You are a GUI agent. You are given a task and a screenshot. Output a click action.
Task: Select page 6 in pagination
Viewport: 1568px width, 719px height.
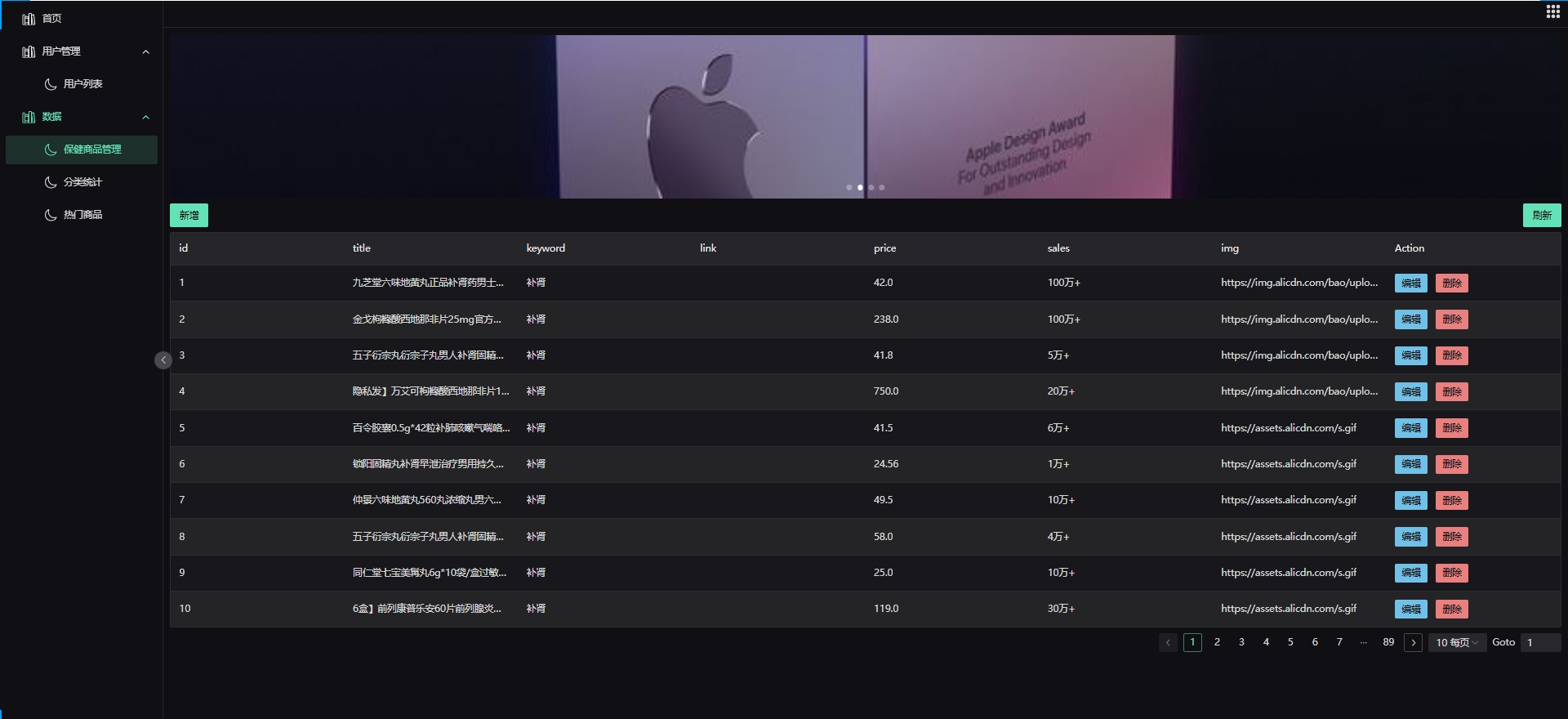[x=1315, y=642]
